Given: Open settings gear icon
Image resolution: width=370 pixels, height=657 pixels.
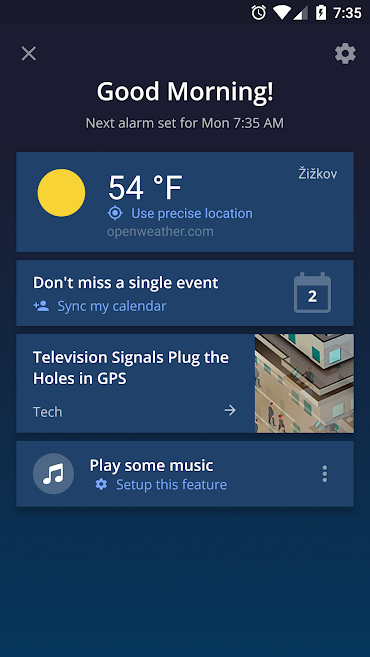Looking at the screenshot, I should (345, 54).
